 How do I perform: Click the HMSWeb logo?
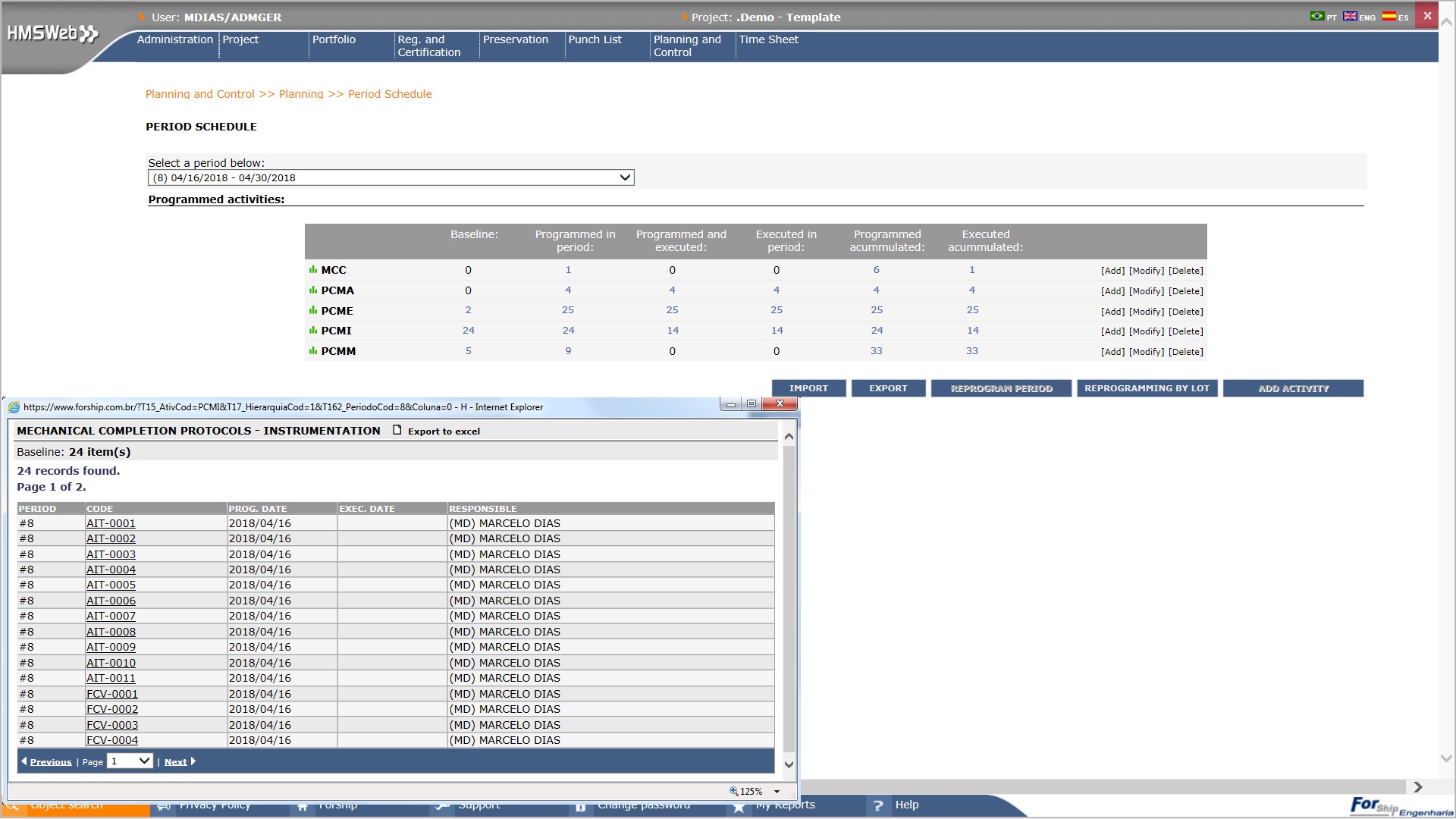[52, 33]
